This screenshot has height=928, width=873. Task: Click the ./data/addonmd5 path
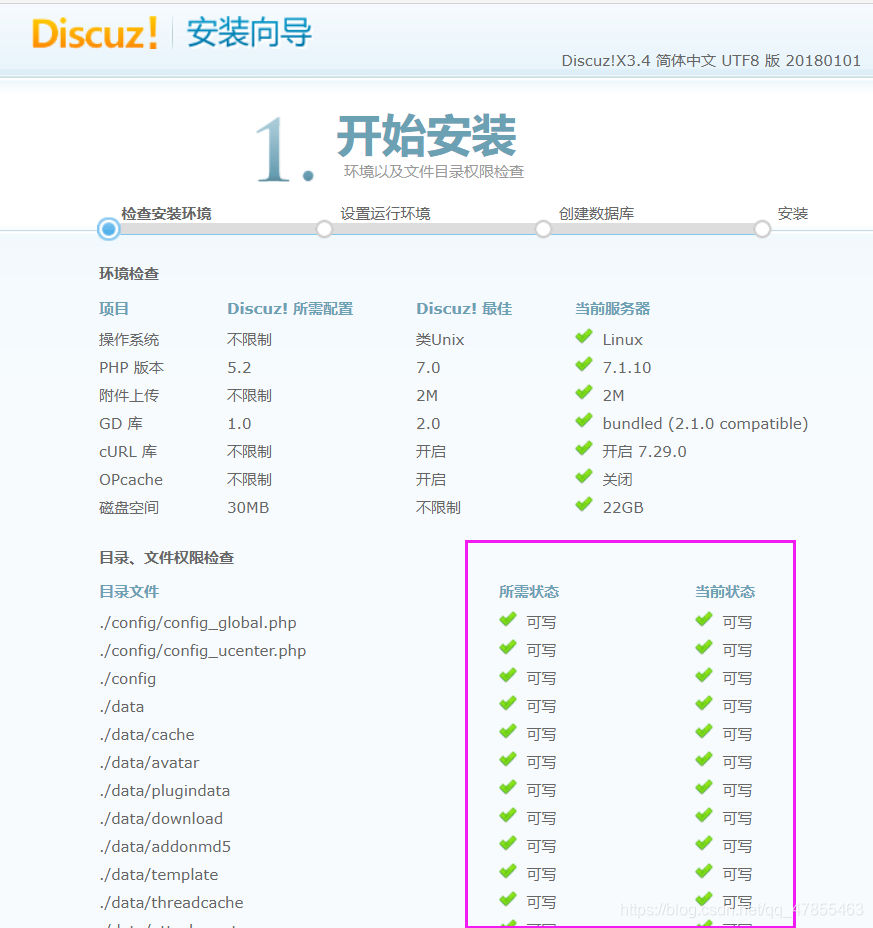click(x=165, y=847)
